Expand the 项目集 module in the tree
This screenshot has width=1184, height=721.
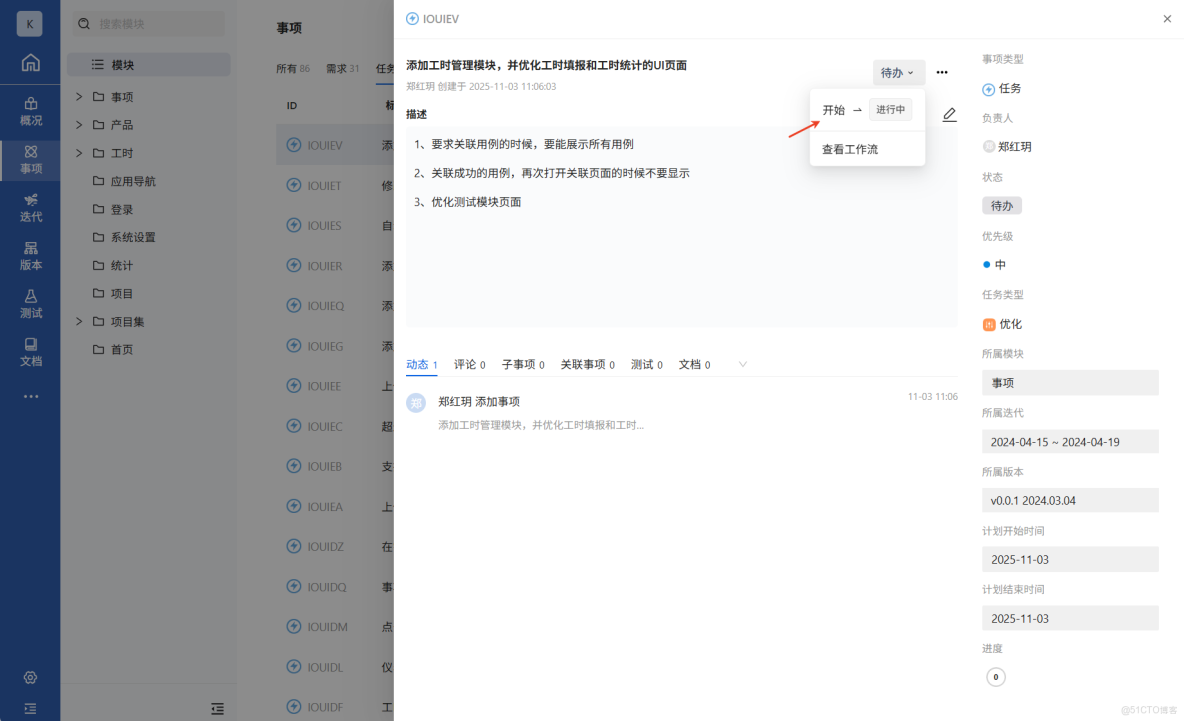click(x=79, y=321)
